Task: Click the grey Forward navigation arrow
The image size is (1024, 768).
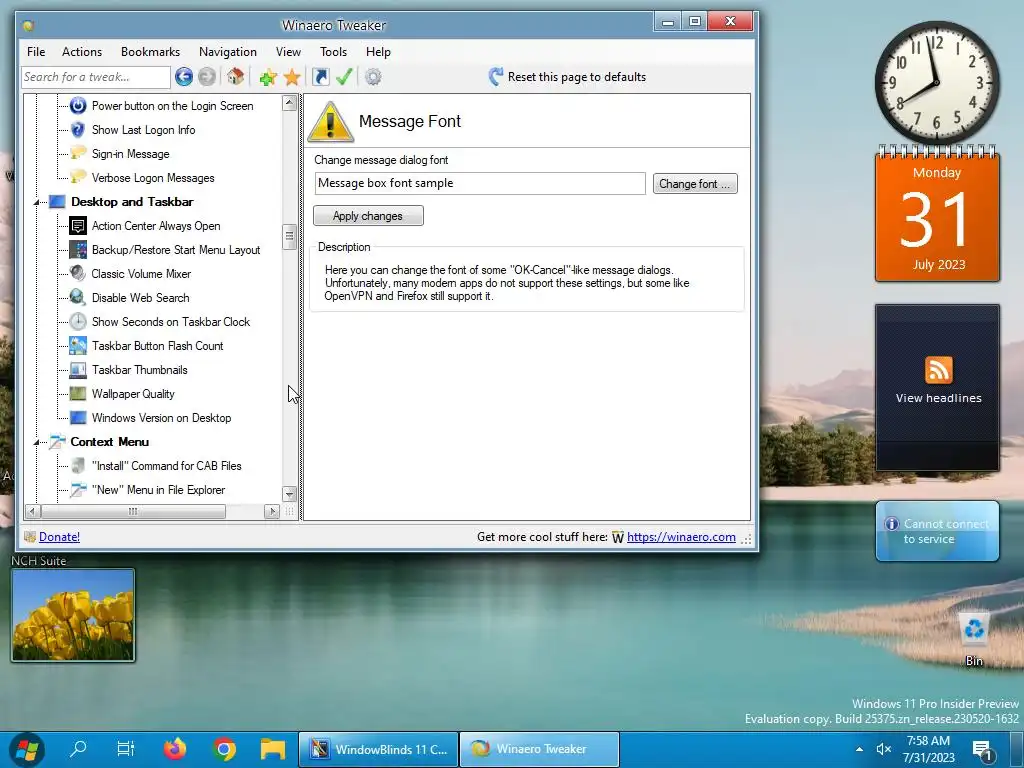Action: pos(207,77)
